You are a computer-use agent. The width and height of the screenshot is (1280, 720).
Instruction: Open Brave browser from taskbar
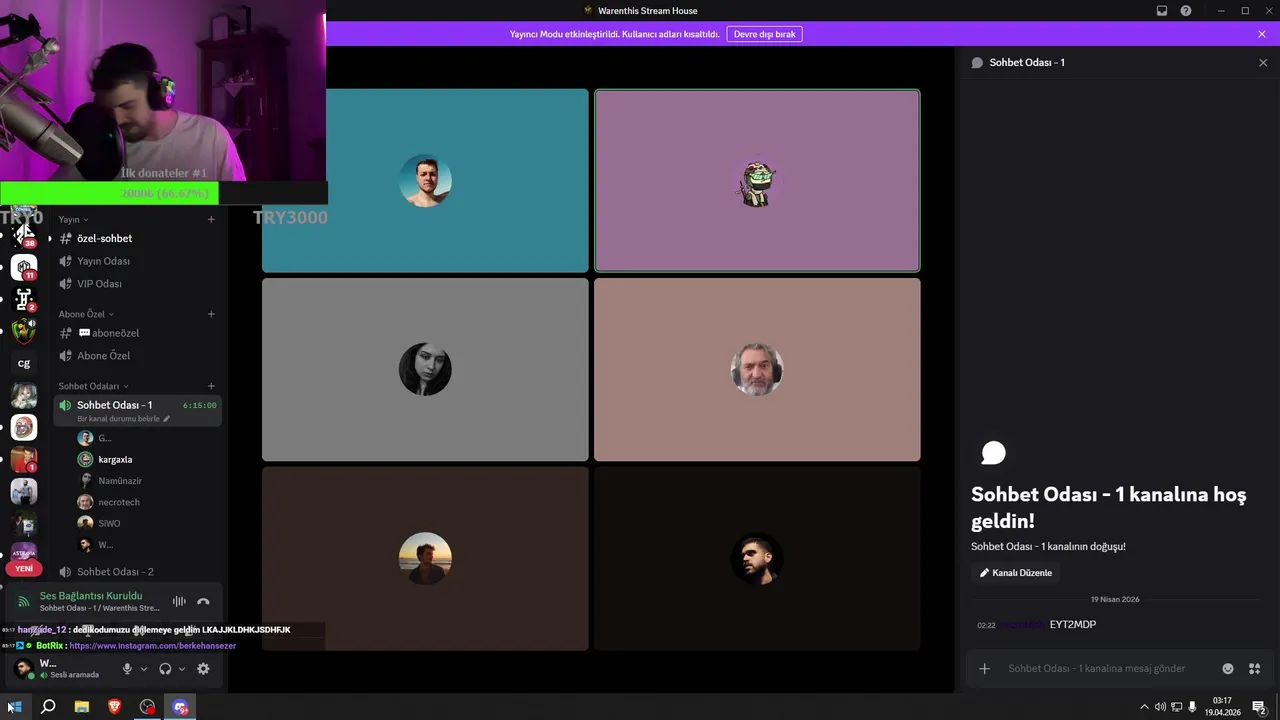point(114,707)
